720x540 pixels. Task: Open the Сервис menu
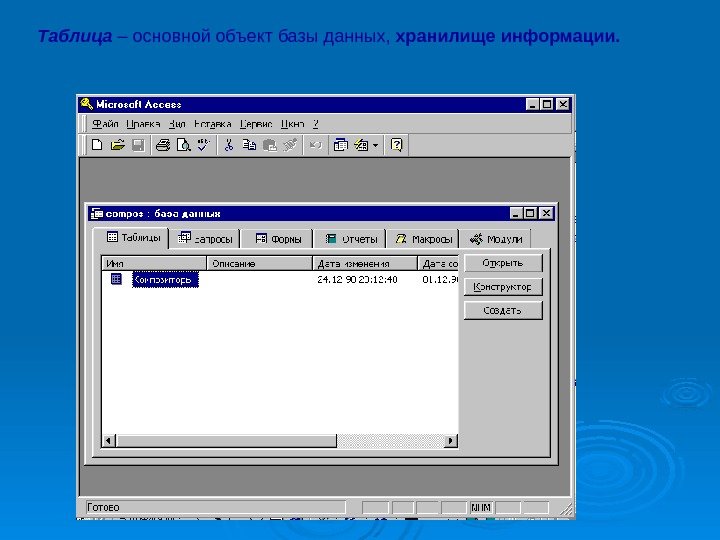(x=256, y=124)
